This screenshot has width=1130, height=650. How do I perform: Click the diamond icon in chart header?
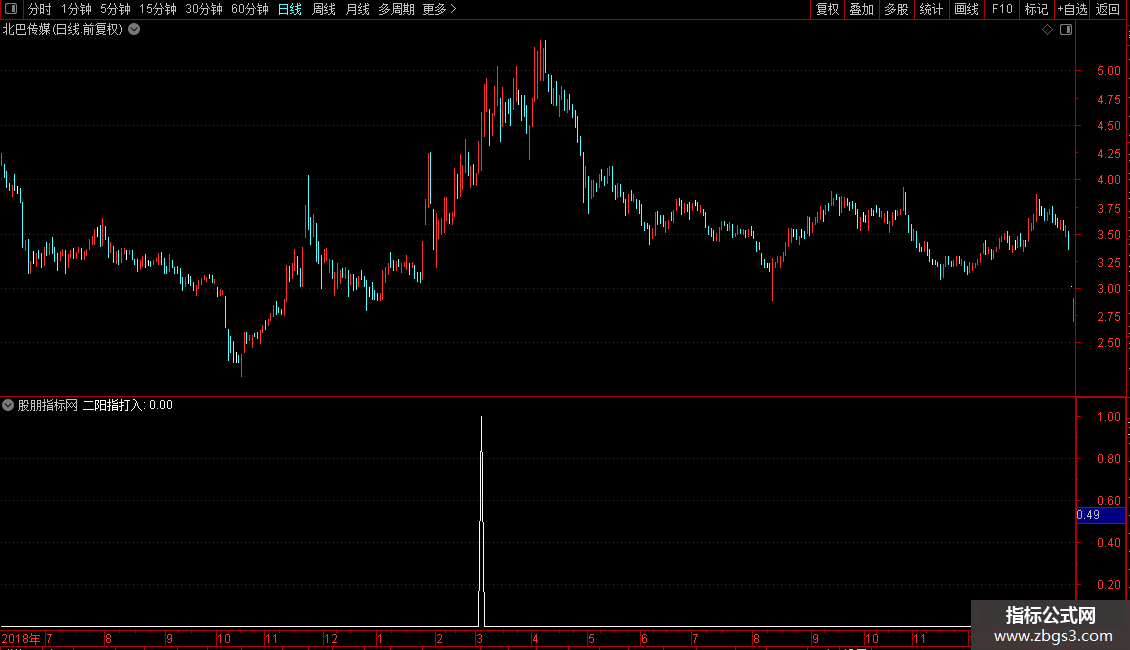(x=1048, y=30)
